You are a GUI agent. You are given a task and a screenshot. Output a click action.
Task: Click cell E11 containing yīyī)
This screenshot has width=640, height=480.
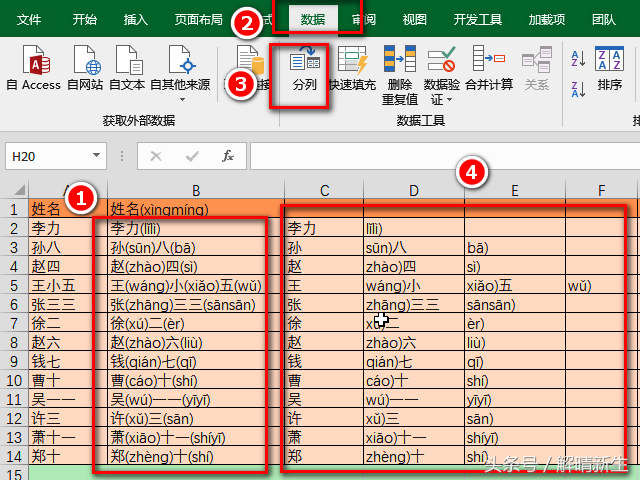(515, 399)
